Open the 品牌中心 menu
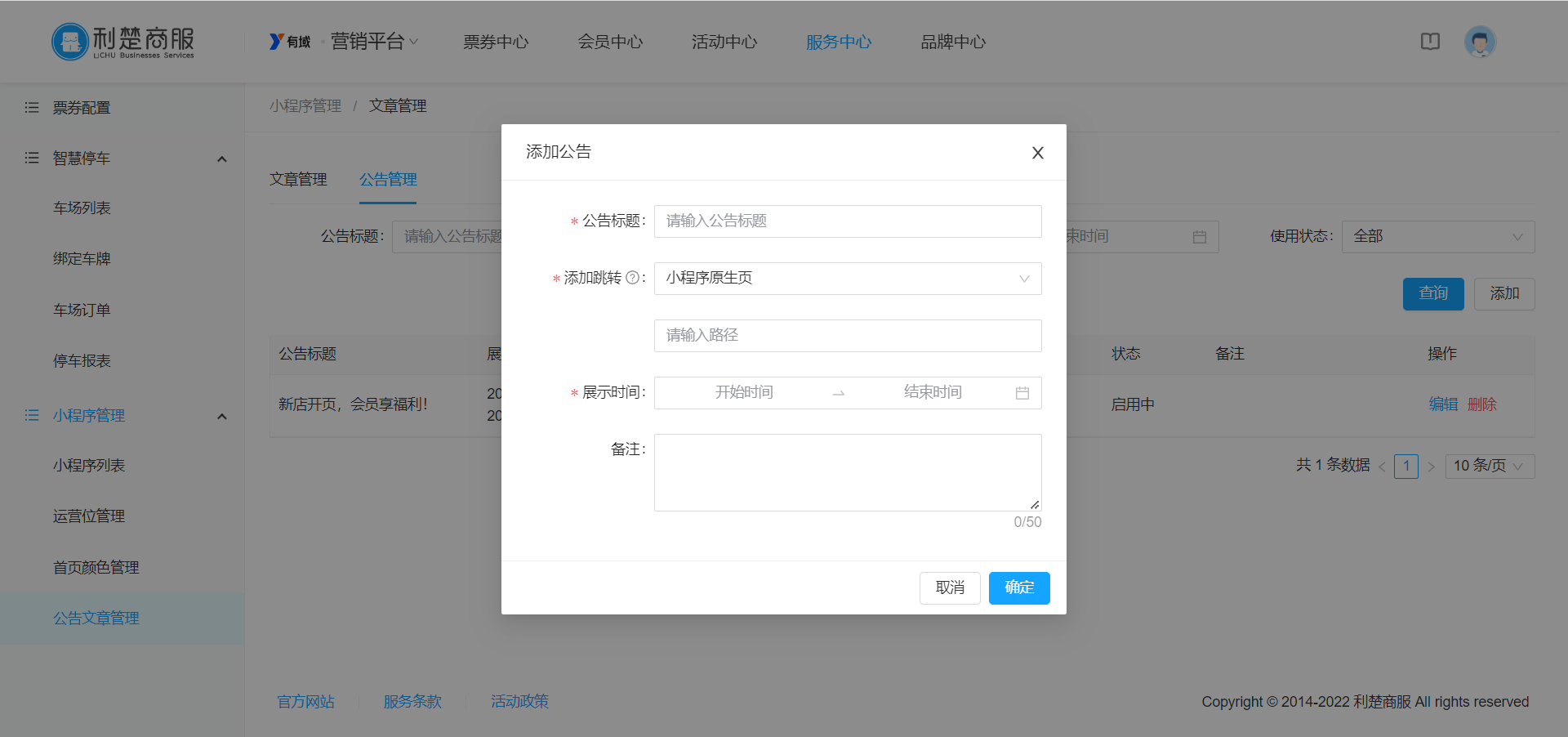The image size is (1568, 737). [953, 42]
